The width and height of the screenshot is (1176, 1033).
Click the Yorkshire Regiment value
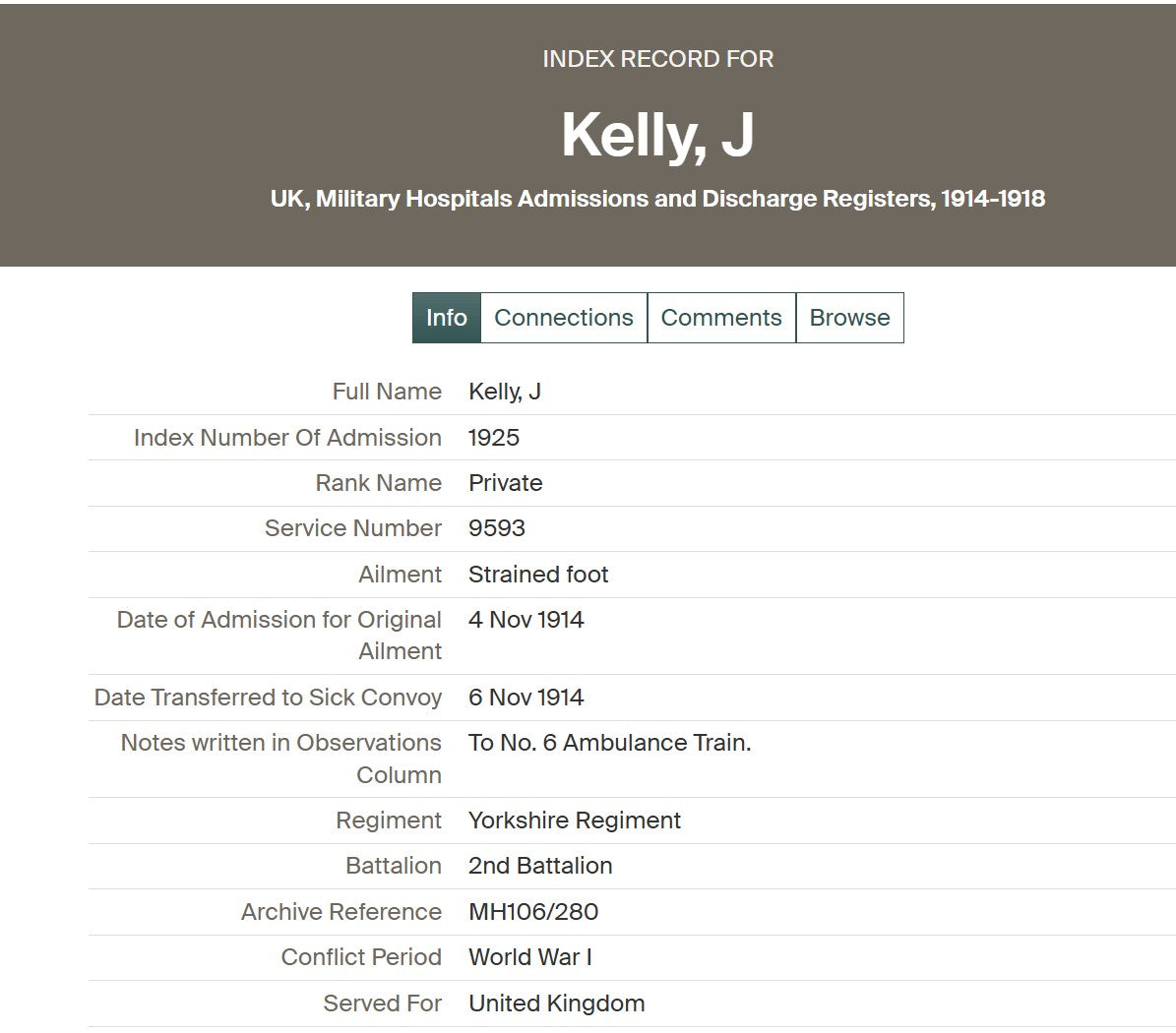click(x=575, y=820)
